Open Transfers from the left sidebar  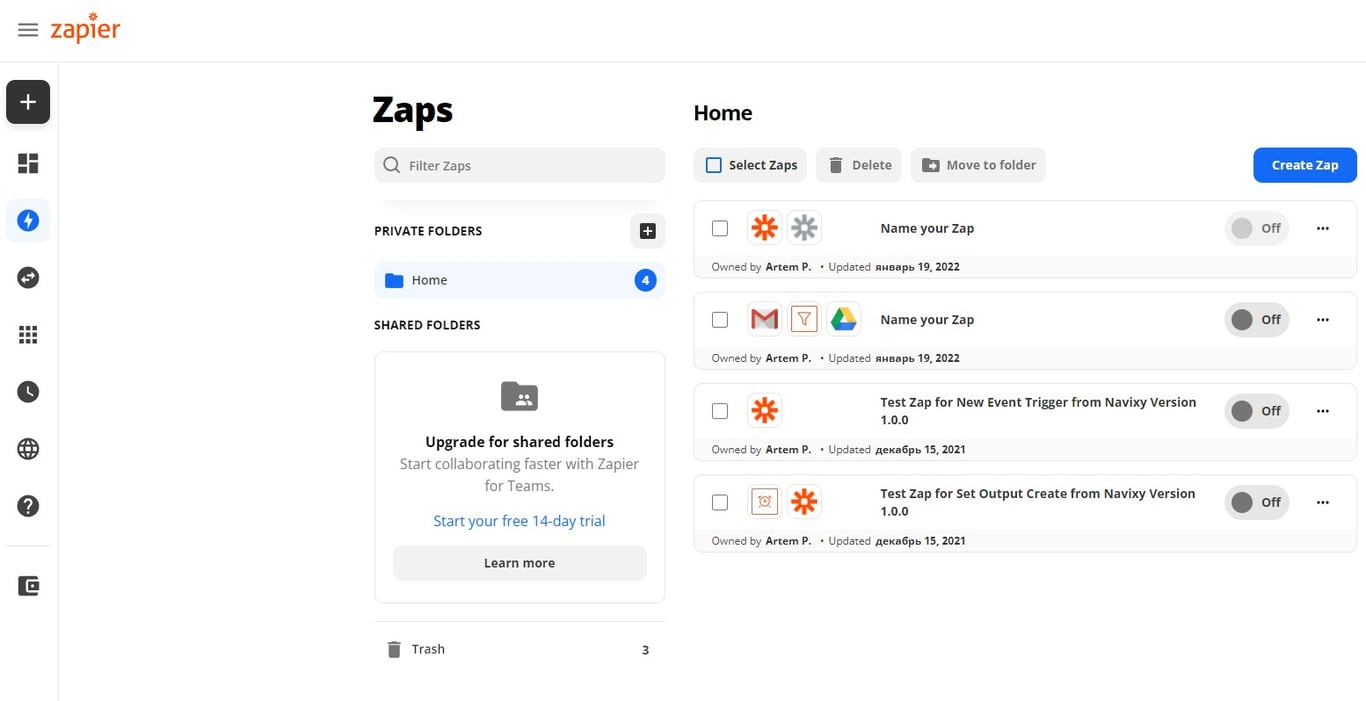pyautogui.click(x=27, y=277)
